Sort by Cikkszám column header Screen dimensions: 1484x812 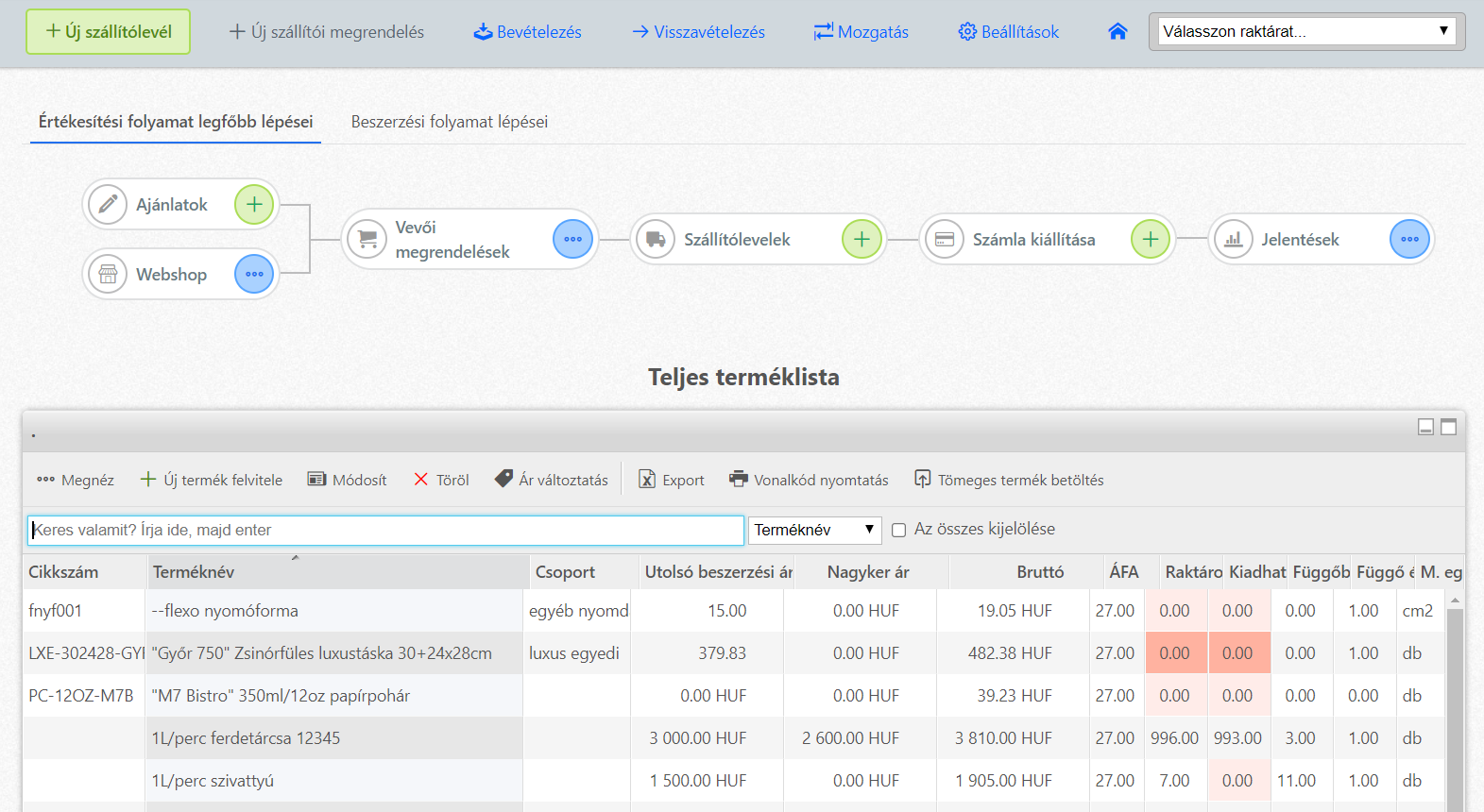tap(85, 572)
